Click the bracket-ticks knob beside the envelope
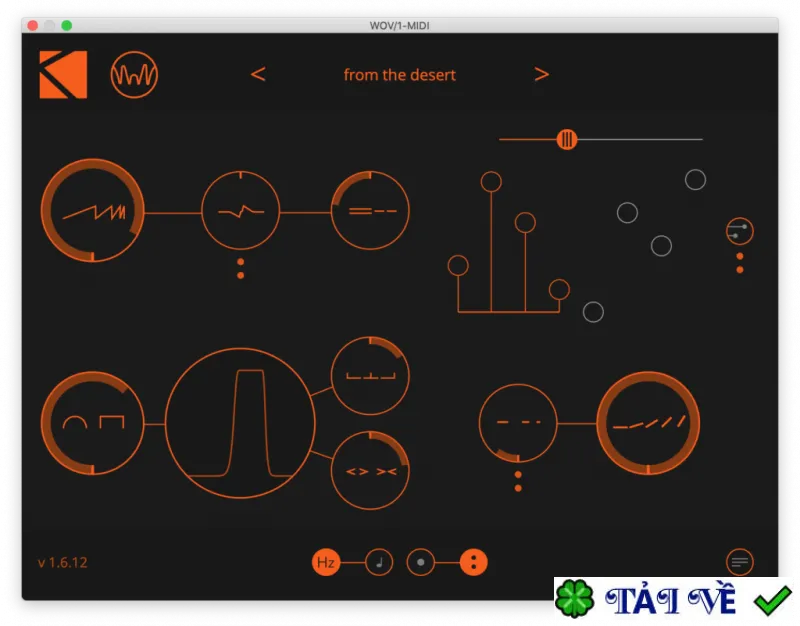Image resolution: width=800 pixels, height=626 pixels. (x=370, y=375)
